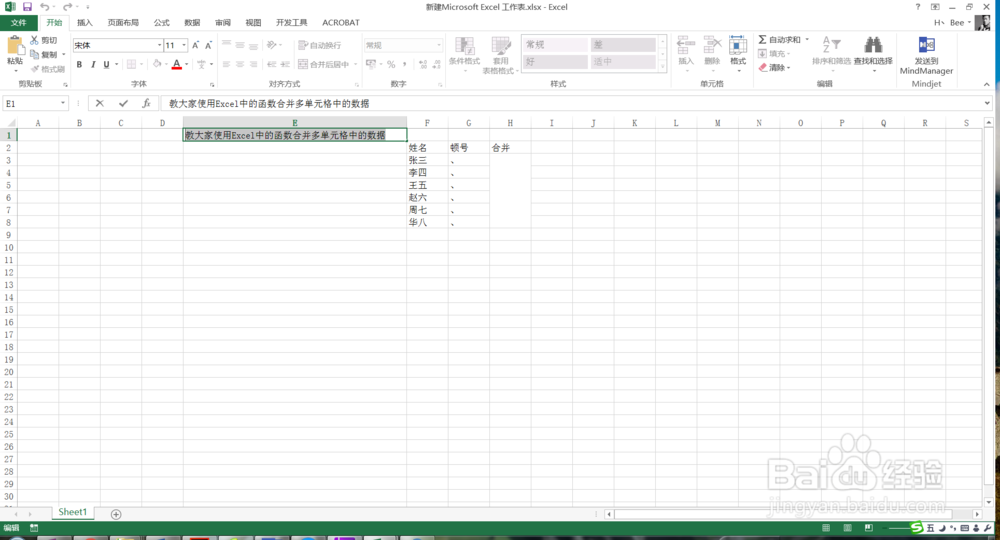Switch to 公式 ribbon tab
This screenshot has height=540, width=1000.
point(161,22)
